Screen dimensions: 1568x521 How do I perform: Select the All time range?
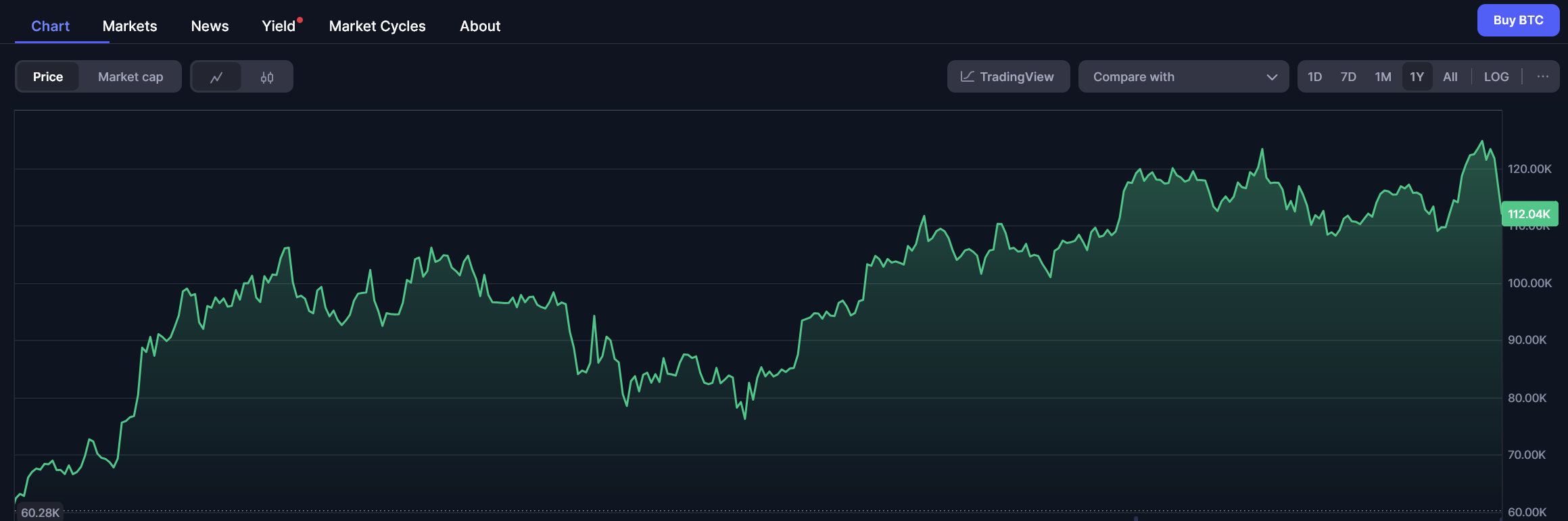pos(1450,77)
